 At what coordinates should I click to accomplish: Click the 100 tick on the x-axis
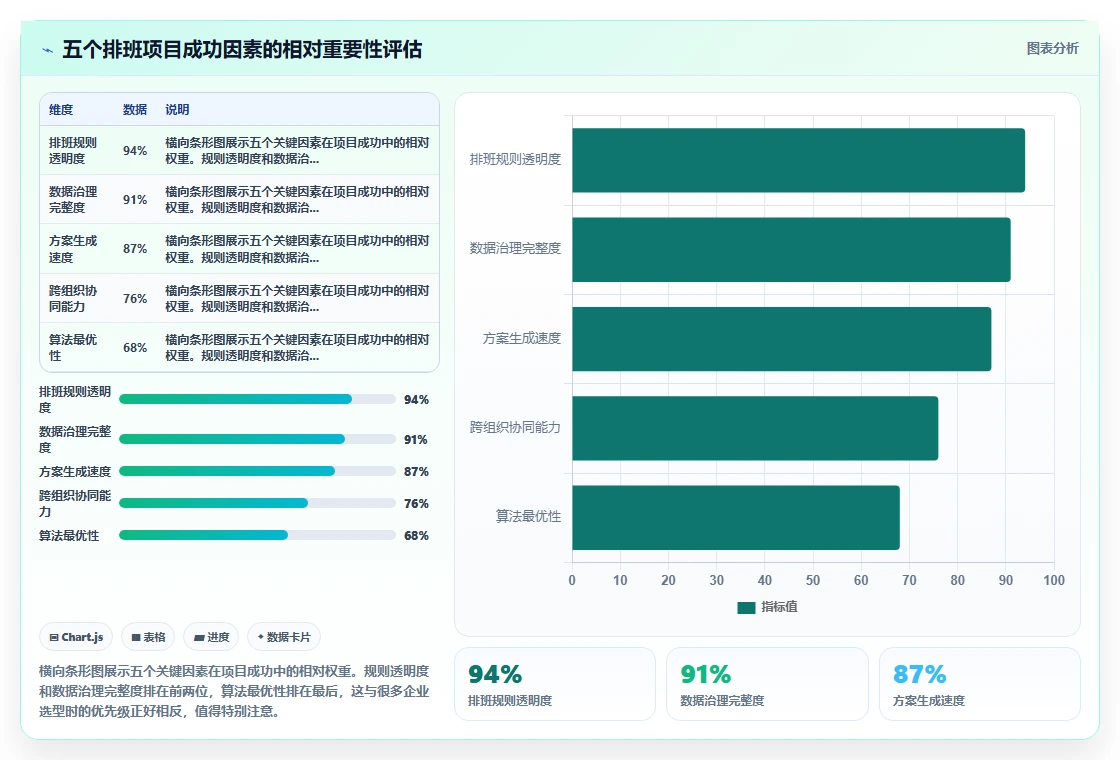pos(1054,581)
